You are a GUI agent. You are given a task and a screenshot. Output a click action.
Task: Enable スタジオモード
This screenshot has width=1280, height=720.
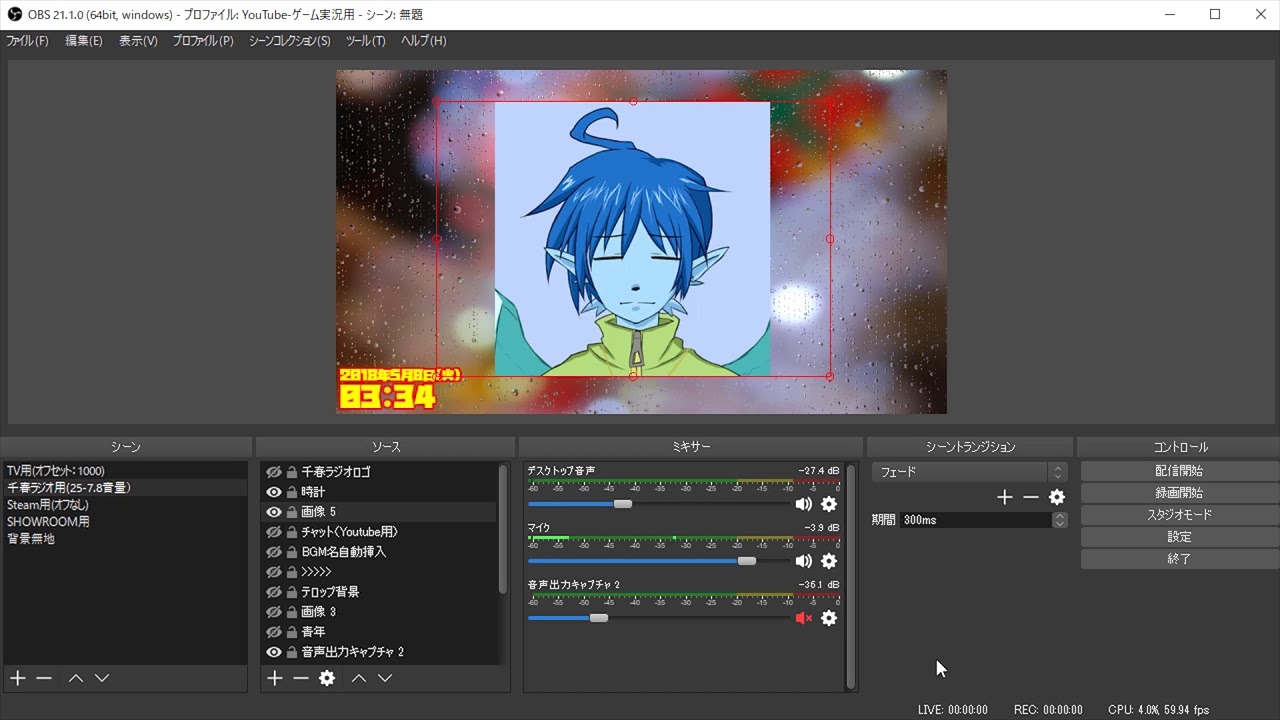pyautogui.click(x=1180, y=515)
